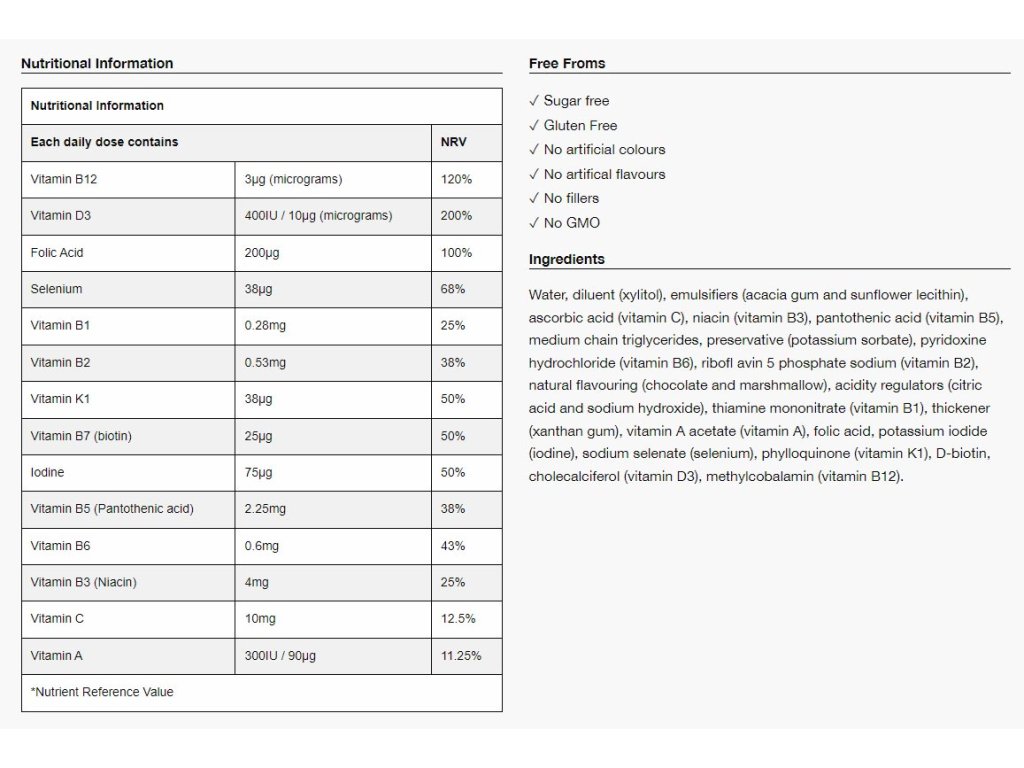Image resolution: width=1024 pixels, height=768 pixels.
Task: Click the No GMO checkmark icon
Action: click(x=534, y=223)
